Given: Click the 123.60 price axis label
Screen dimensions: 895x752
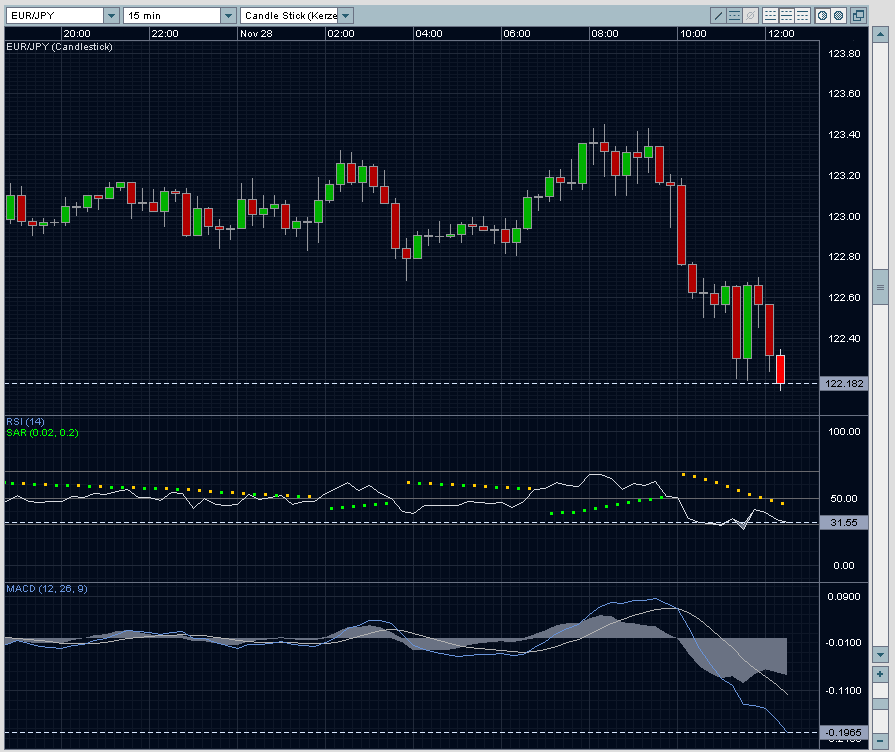Looking at the screenshot, I should (844, 94).
